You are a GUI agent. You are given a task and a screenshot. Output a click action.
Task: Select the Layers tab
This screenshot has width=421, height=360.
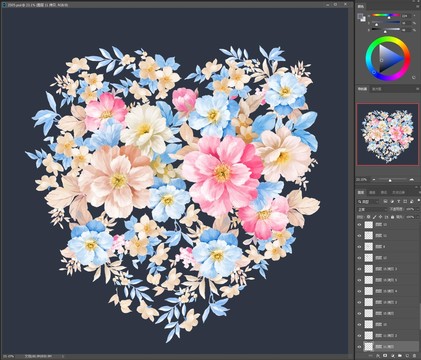(x=361, y=193)
